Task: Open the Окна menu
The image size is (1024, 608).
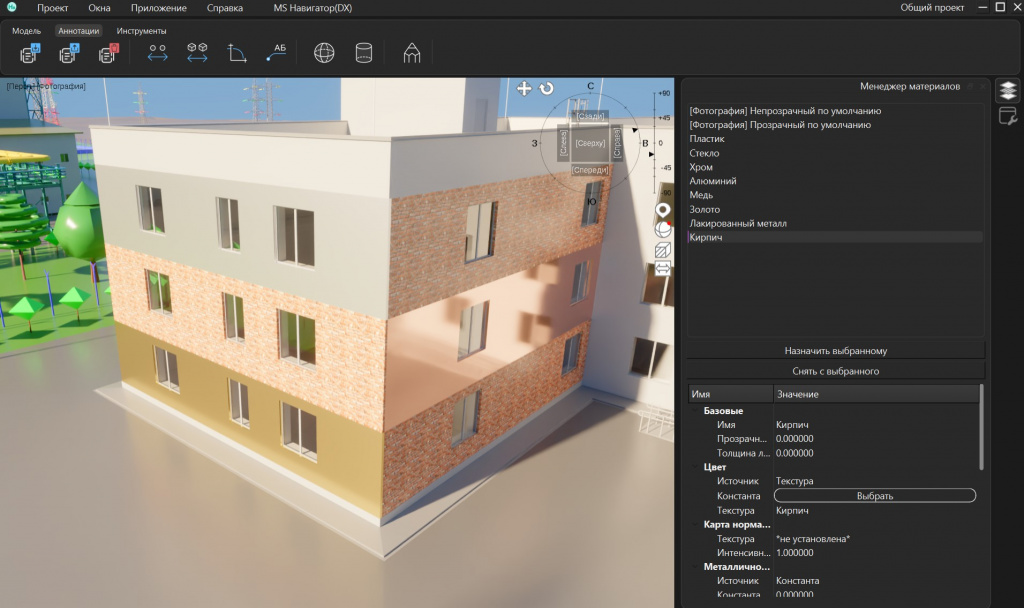Action: [x=99, y=8]
